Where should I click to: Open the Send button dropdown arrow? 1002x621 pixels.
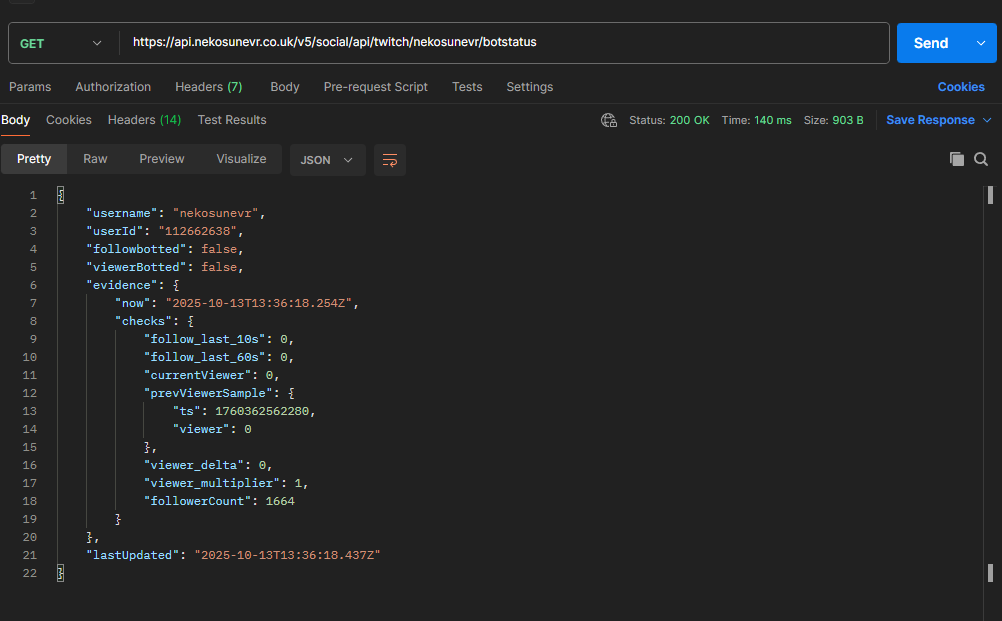click(x=980, y=43)
